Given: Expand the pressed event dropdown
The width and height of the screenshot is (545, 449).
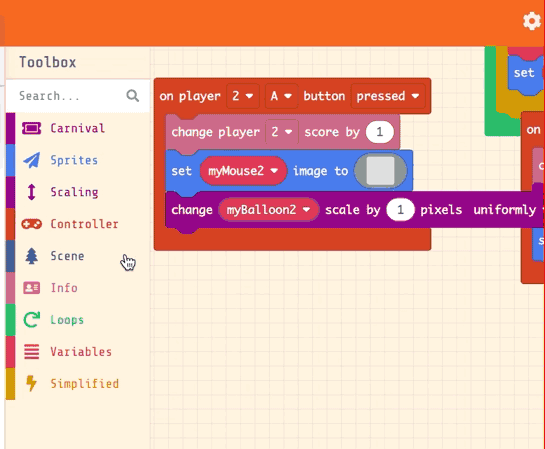Looking at the screenshot, I should pos(388,96).
